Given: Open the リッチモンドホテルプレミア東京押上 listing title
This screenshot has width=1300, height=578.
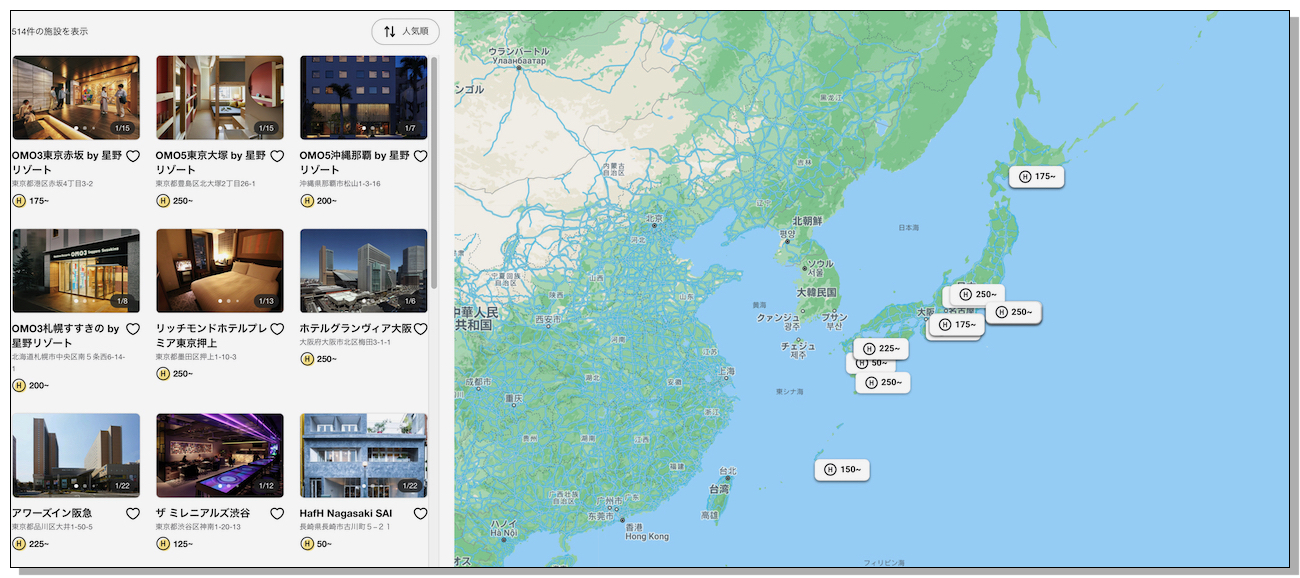Looking at the screenshot, I should click(x=211, y=336).
